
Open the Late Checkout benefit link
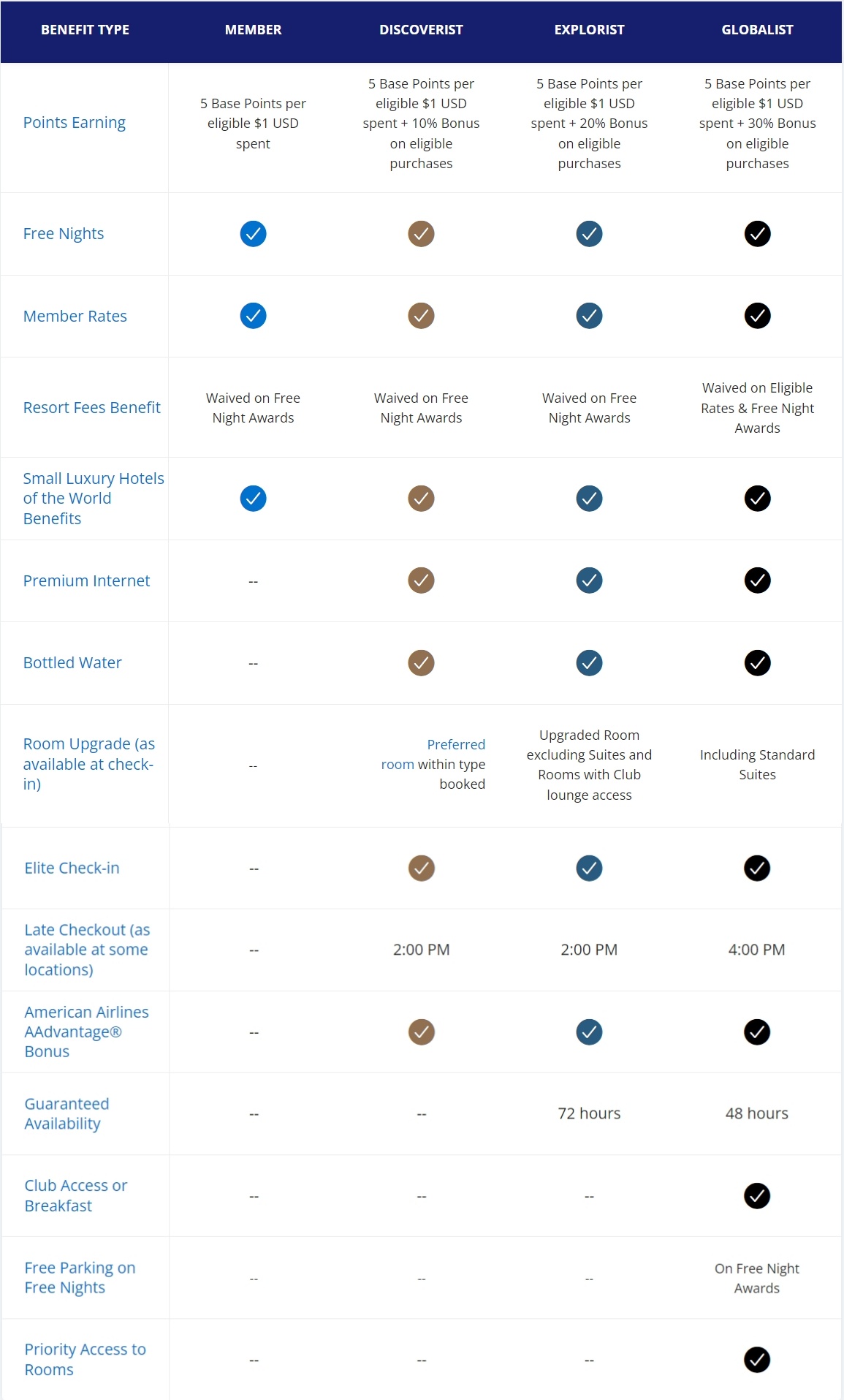87,950
